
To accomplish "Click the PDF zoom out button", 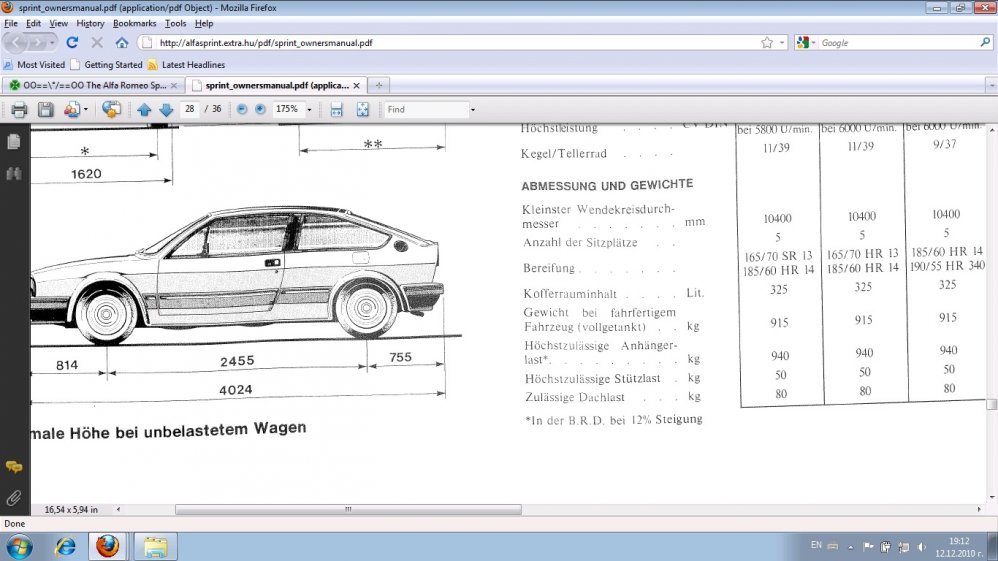I will [x=242, y=109].
